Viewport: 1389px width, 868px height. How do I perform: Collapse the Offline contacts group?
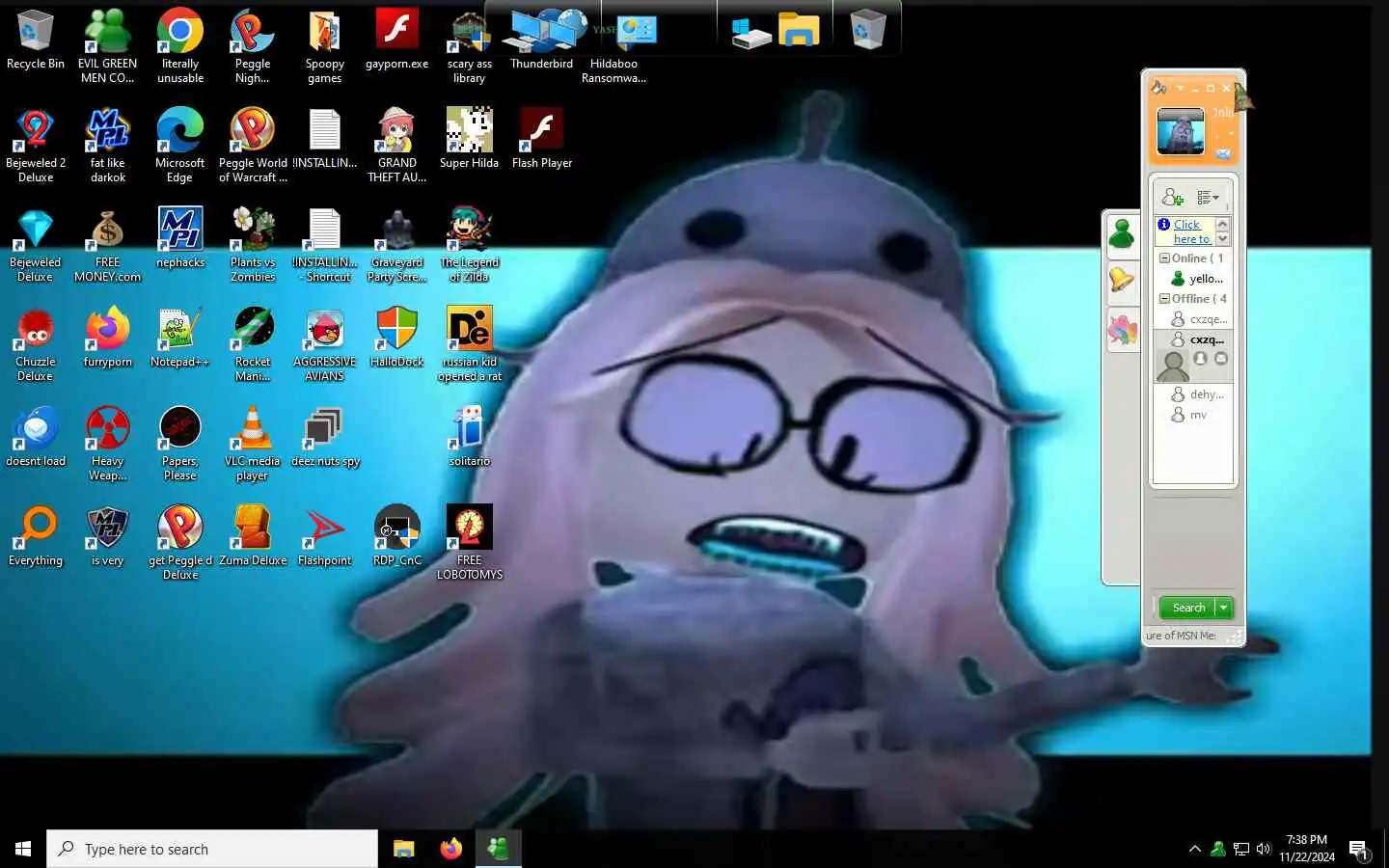[x=1164, y=299]
